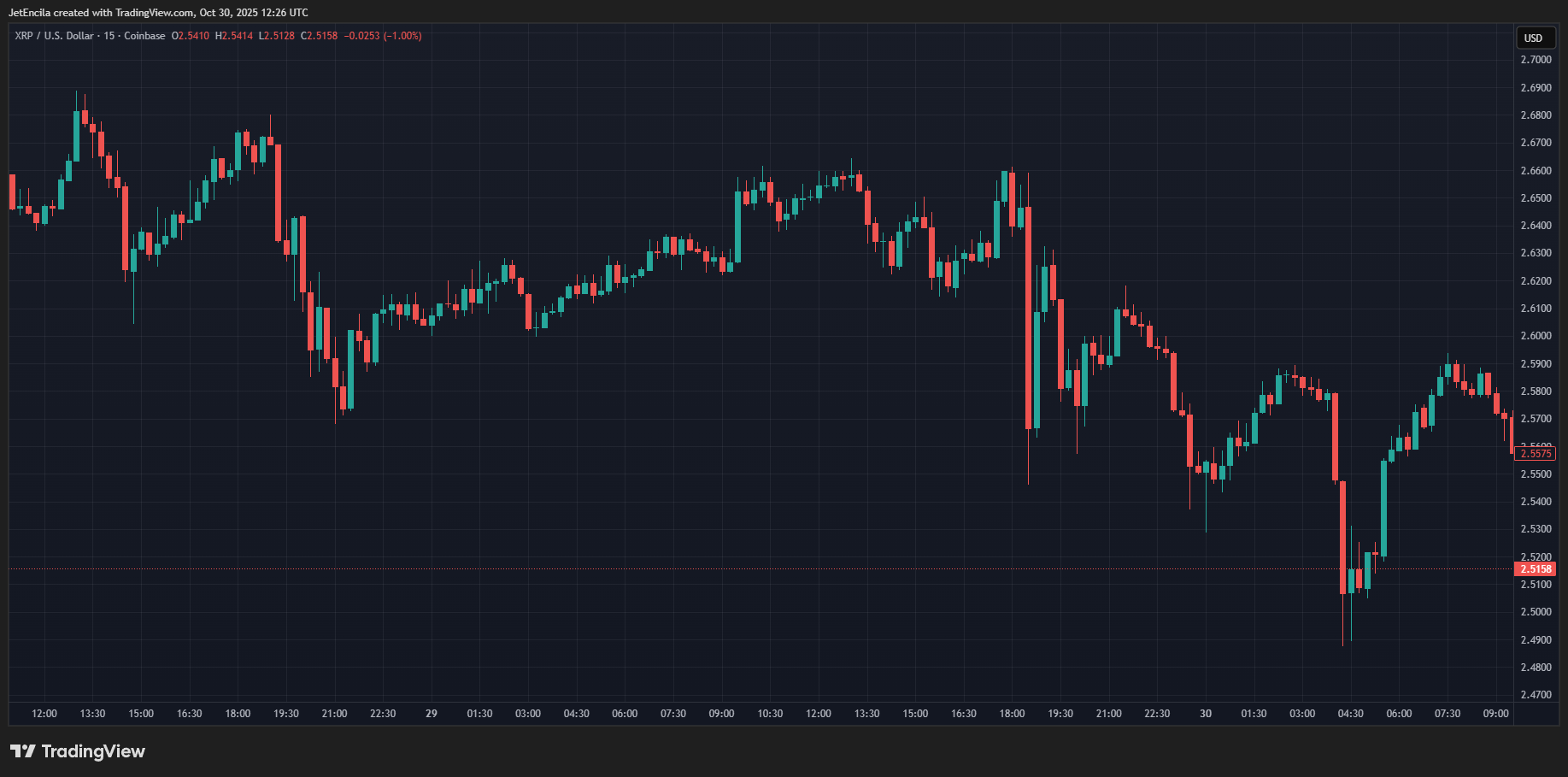Viewport: 1568px width, 777px height.
Task: Click the TradingView logo icon
Action: (23, 751)
